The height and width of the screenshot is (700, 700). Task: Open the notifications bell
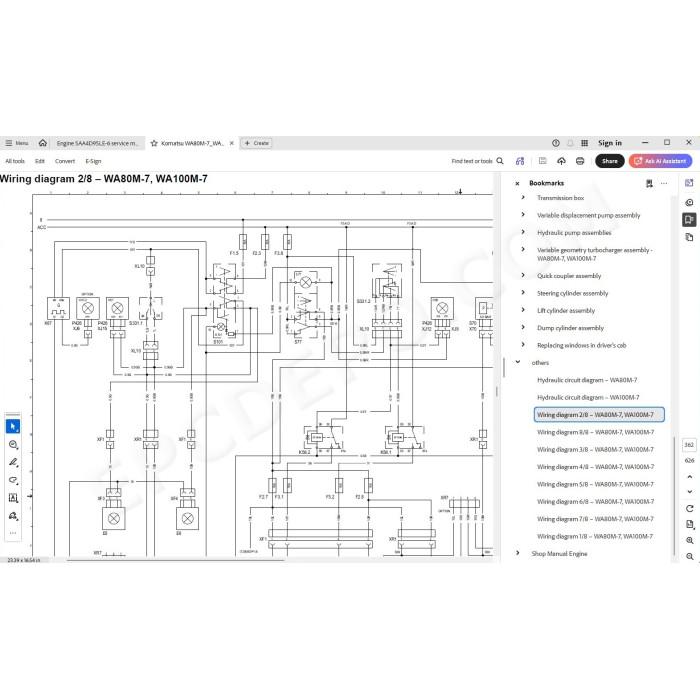[570, 143]
